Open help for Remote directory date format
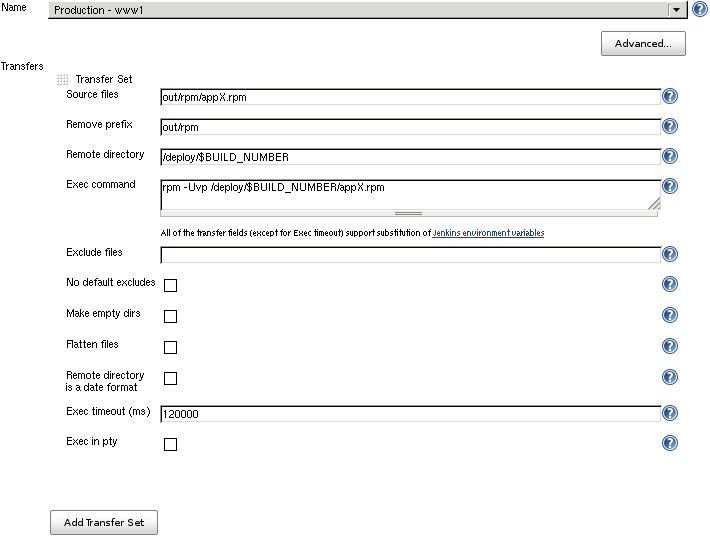The image size is (710, 537). coord(670,377)
